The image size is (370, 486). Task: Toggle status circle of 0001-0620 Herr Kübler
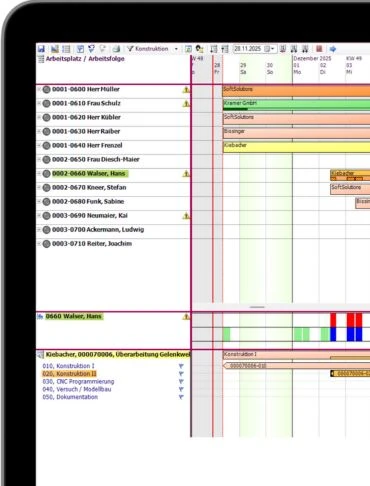coord(47,117)
